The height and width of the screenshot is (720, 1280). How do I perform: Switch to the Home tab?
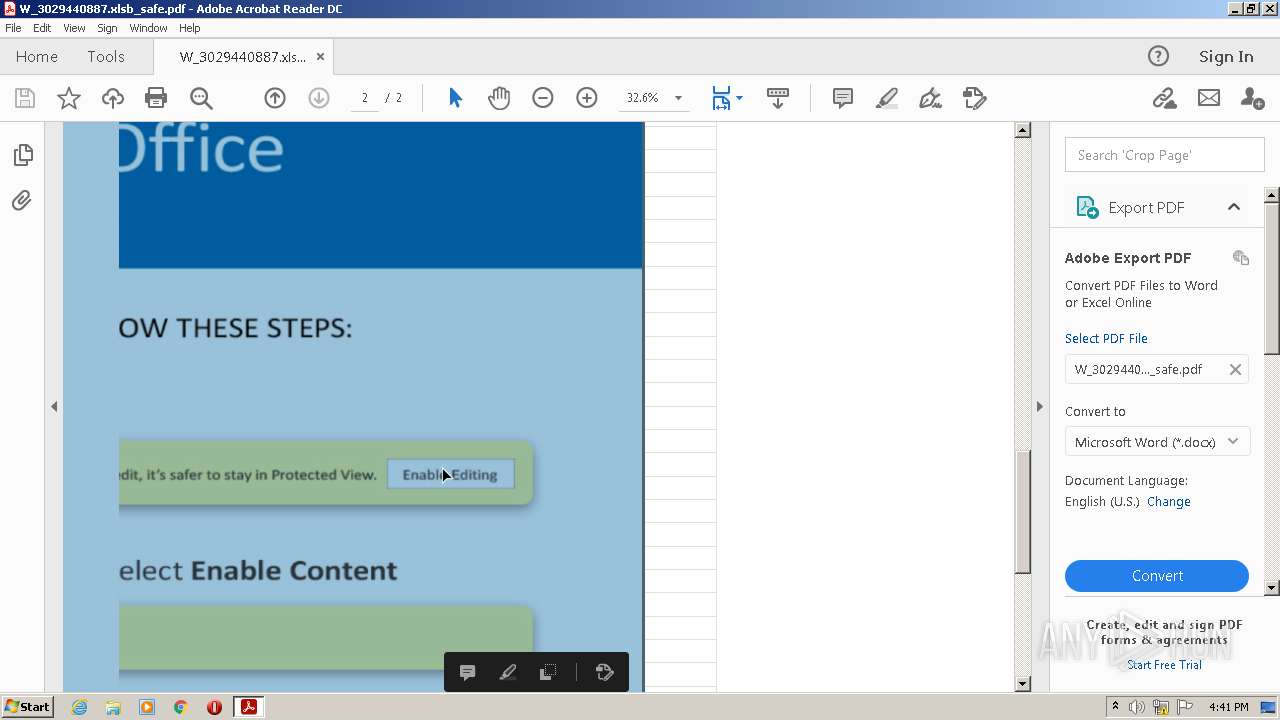[x=37, y=57]
